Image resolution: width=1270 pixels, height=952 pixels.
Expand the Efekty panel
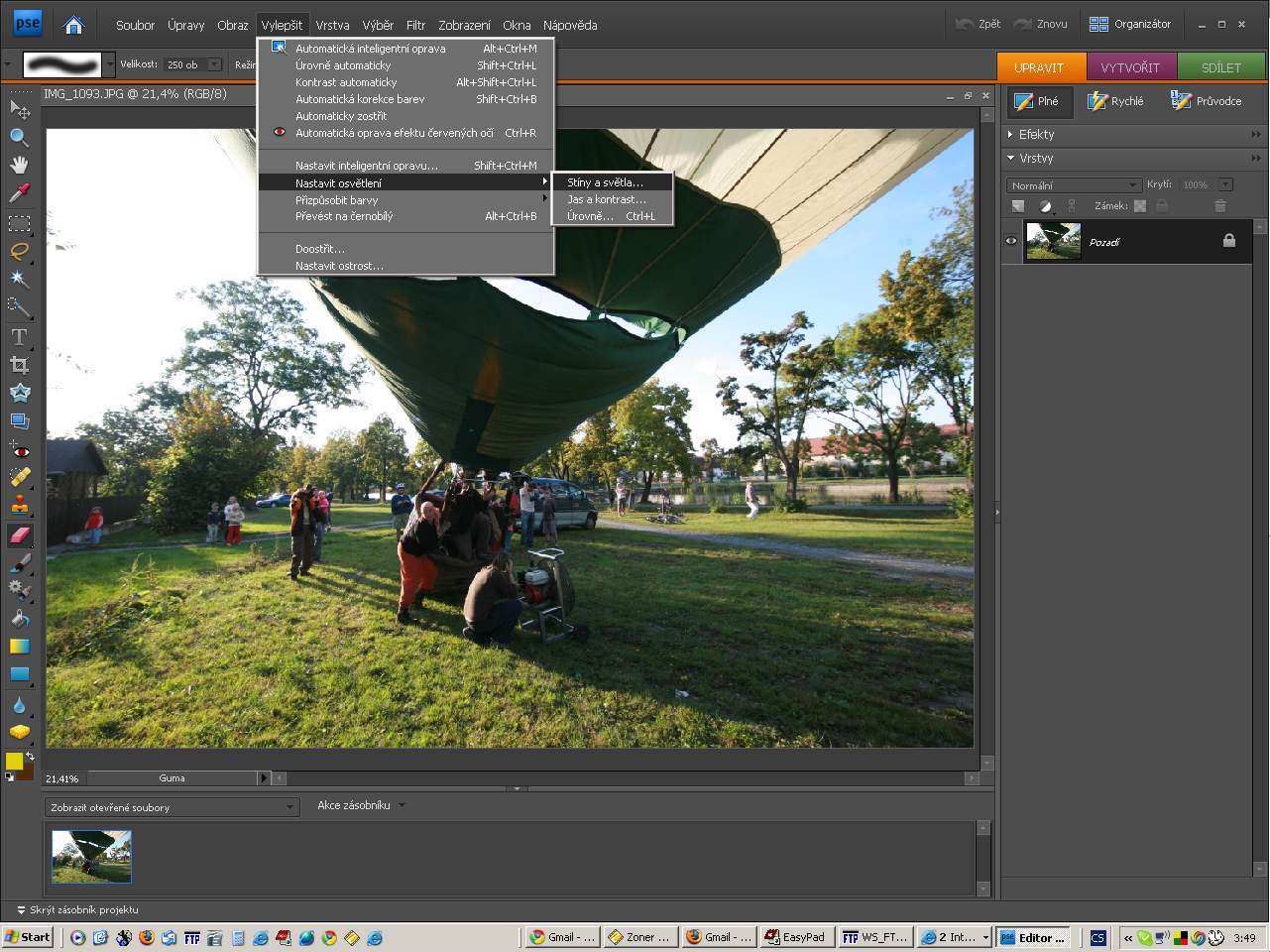(1036, 134)
